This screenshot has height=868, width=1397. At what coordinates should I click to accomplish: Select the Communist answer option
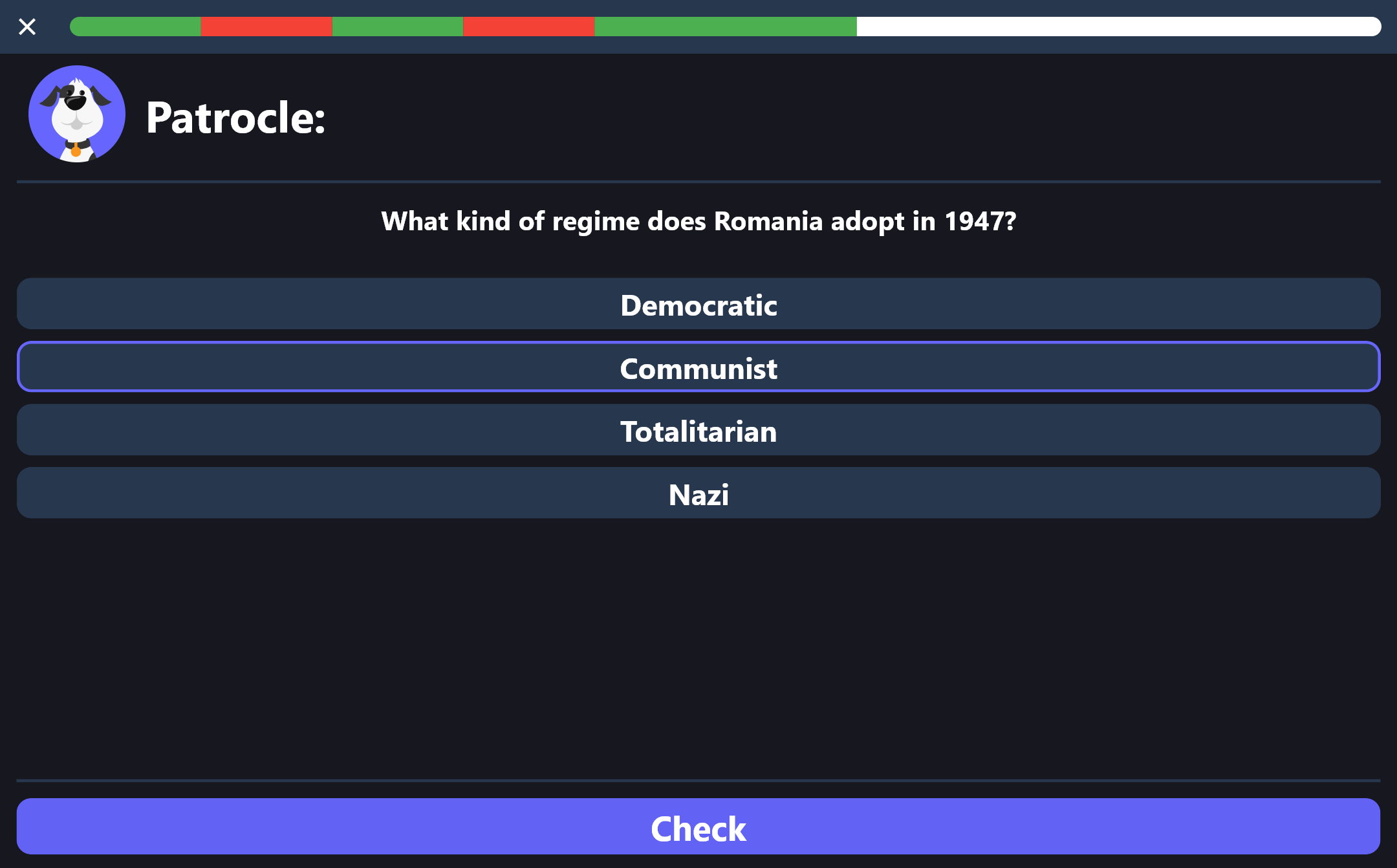coord(698,367)
